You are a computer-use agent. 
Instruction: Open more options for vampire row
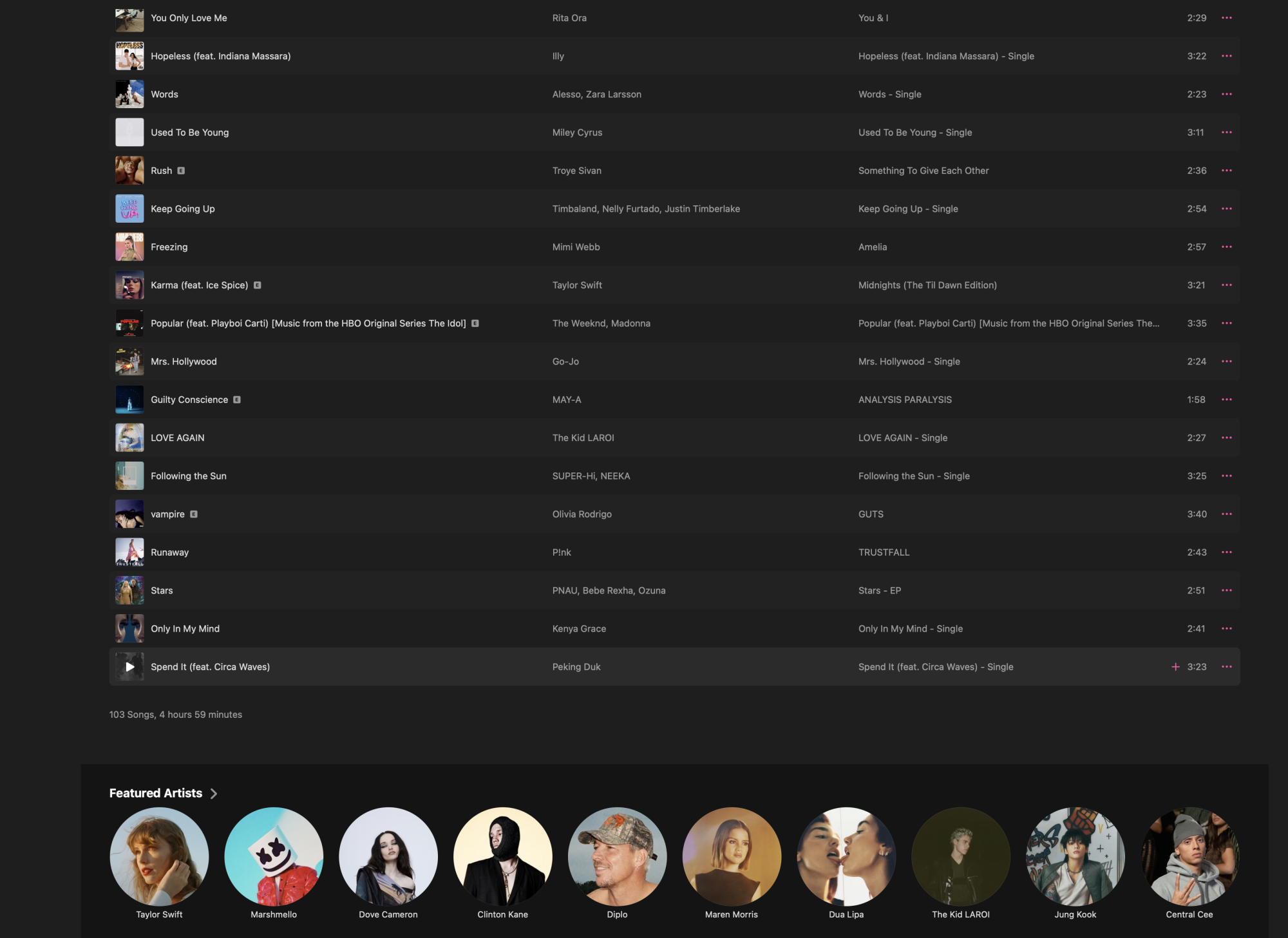(x=1226, y=514)
